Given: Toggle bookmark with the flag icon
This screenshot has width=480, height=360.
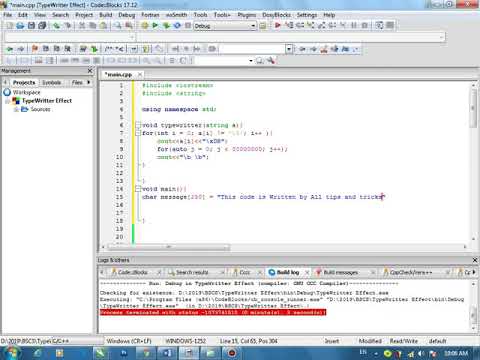Looking at the screenshot, I should pos(35,49).
